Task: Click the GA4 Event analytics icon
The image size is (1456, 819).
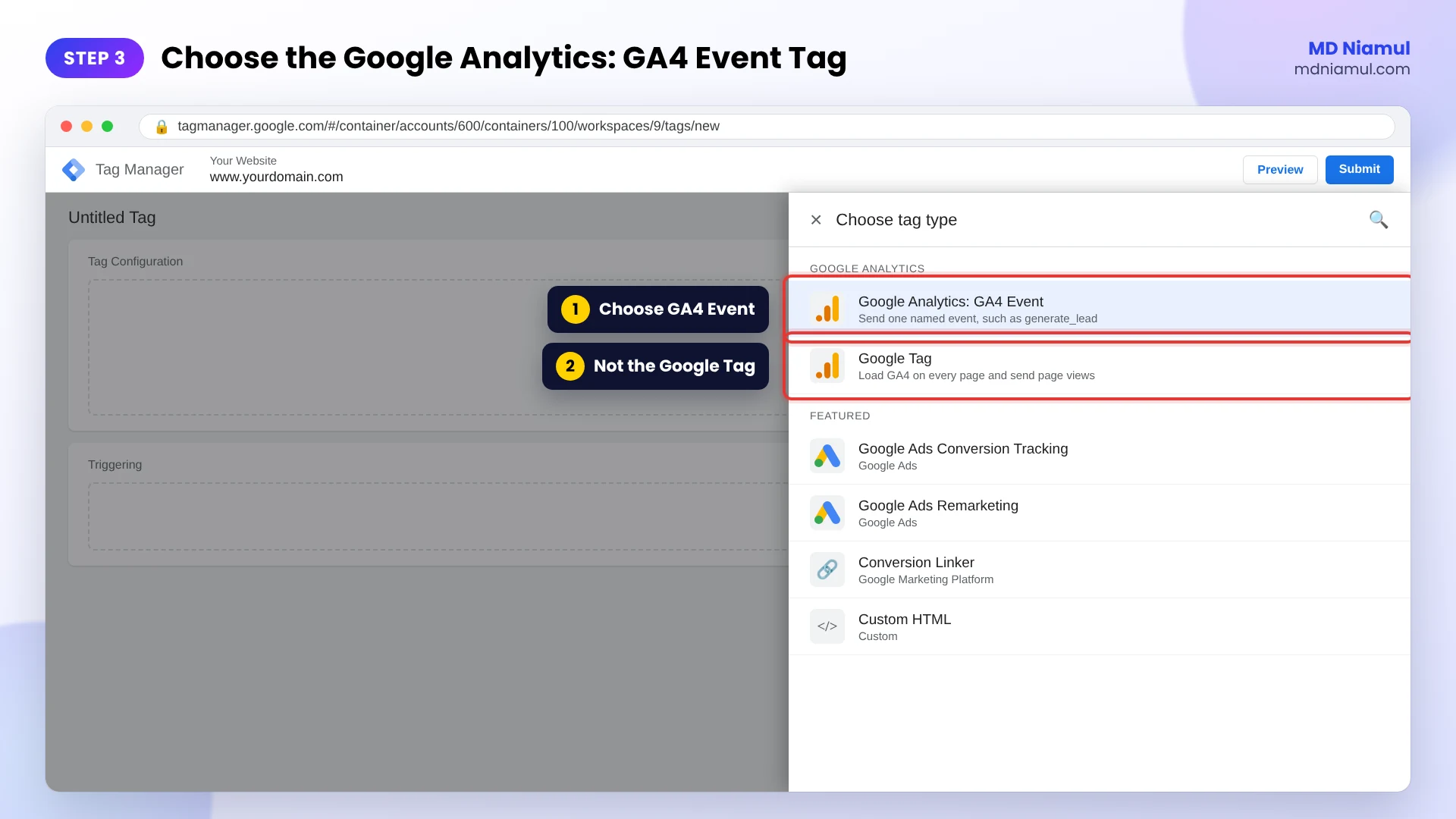Action: (x=827, y=309)
